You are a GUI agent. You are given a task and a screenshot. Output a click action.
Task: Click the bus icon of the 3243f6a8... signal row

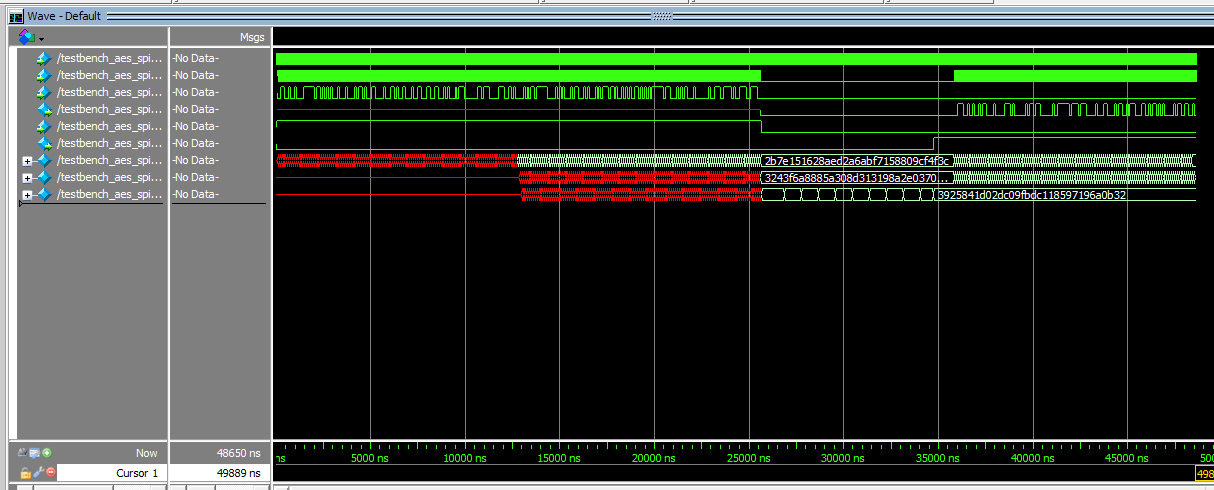point(43,177)
